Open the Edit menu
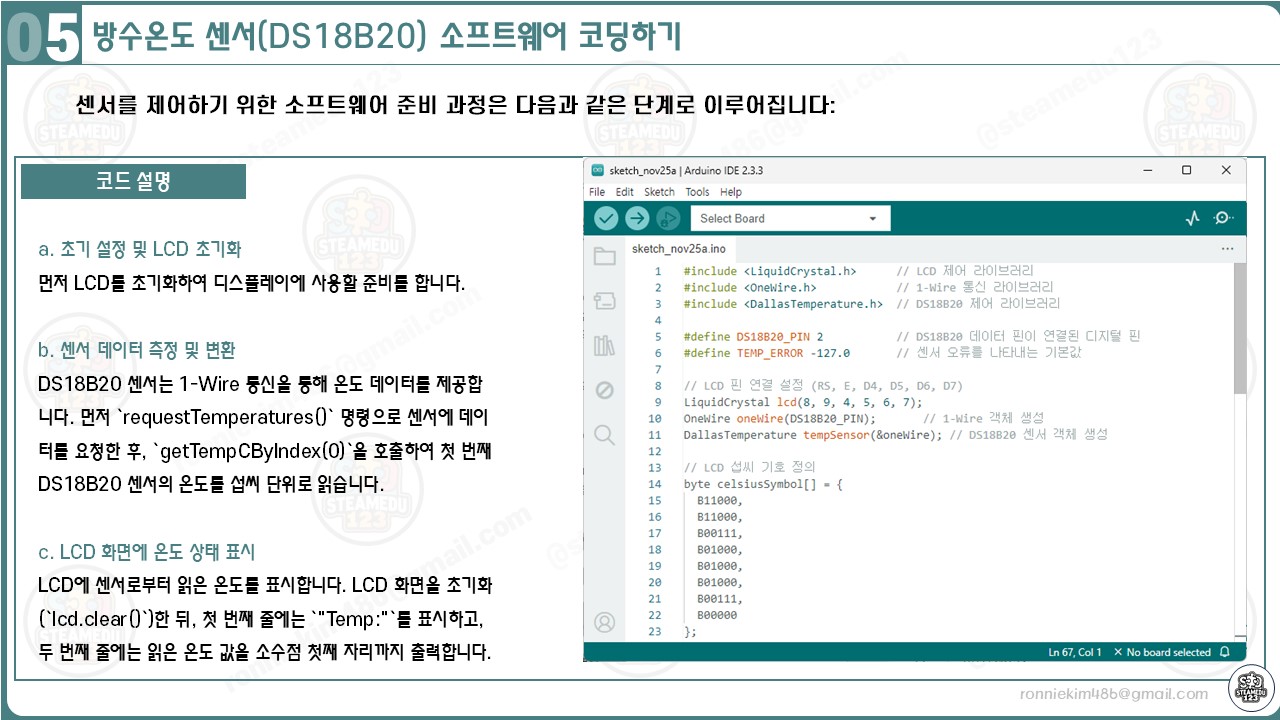Viewport: 1280px width, 720px height. pyautogui.click(x=625, y=192)
